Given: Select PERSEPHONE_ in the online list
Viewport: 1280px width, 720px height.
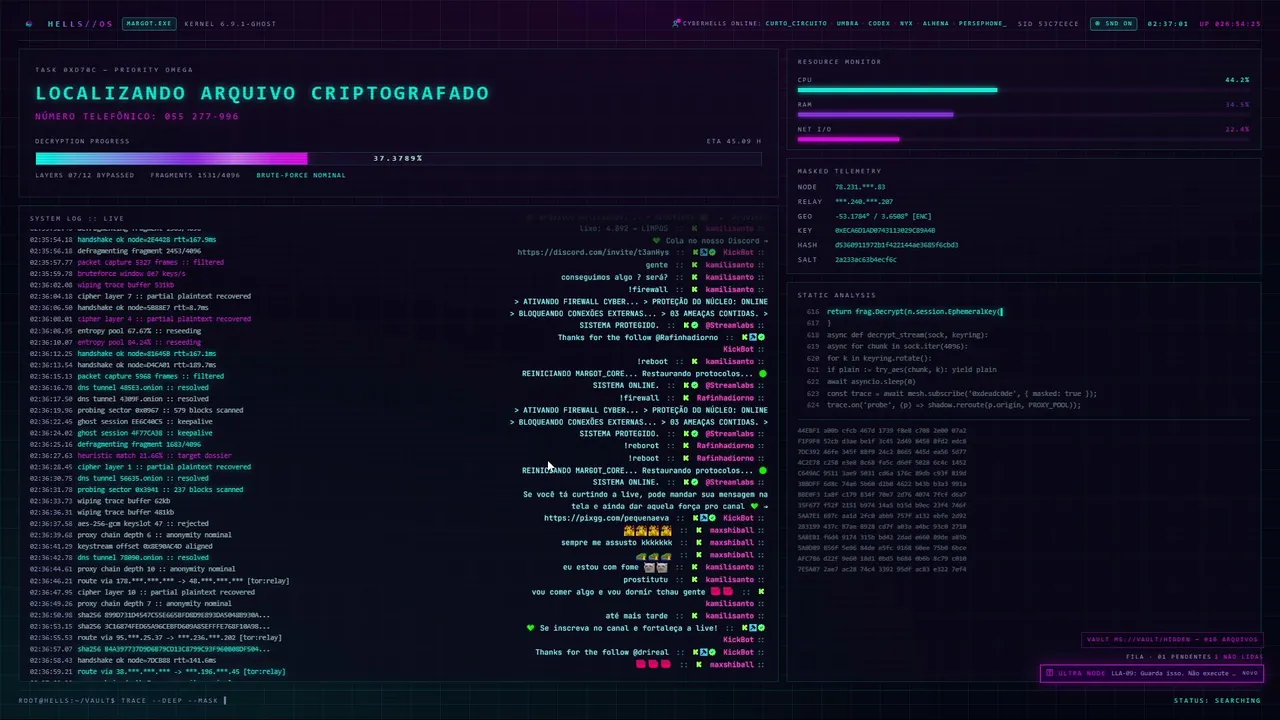Looking at the screenshot, I should (983, 23).
